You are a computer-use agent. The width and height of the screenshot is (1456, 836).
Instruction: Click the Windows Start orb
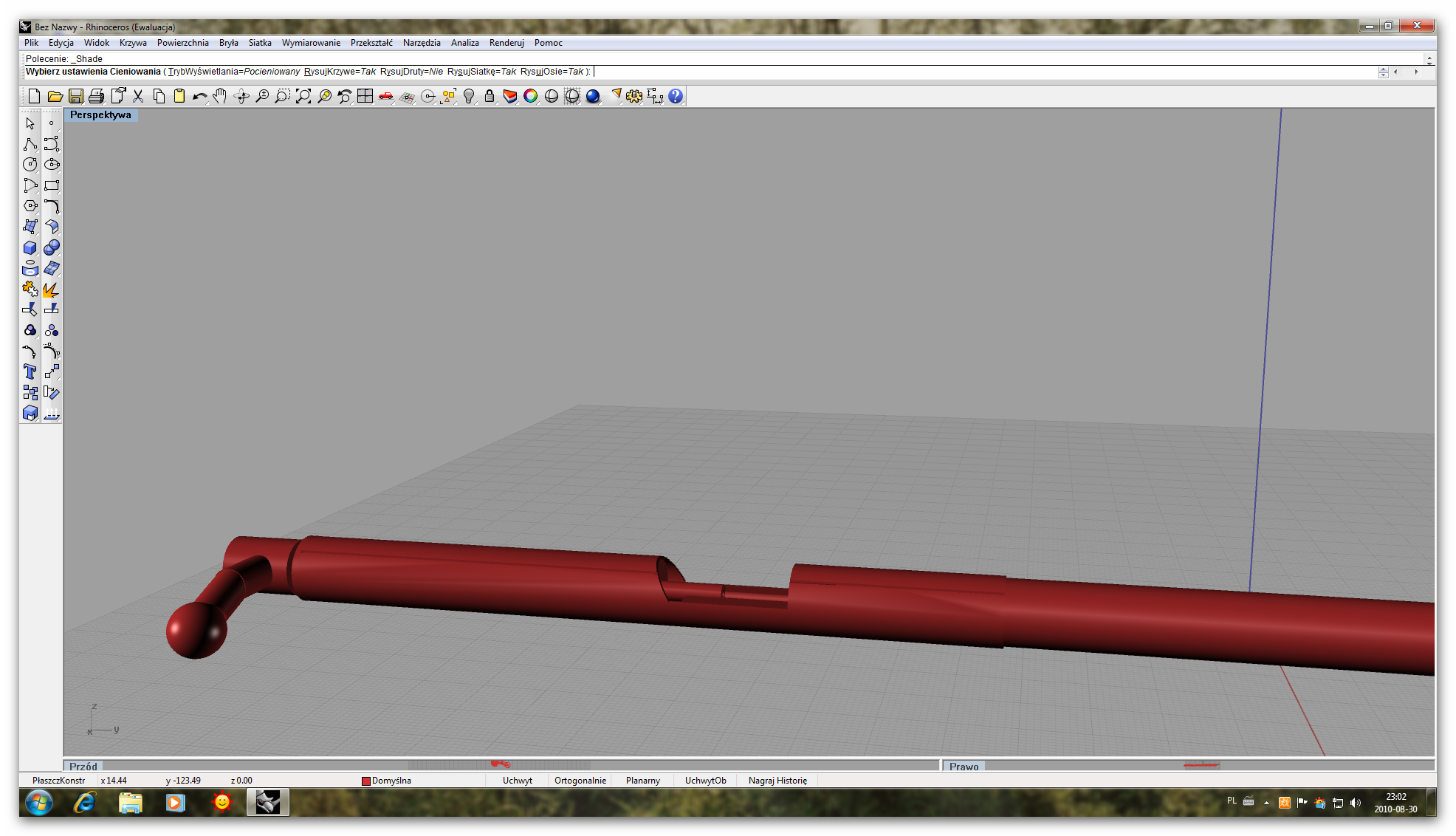click(39, 802)
